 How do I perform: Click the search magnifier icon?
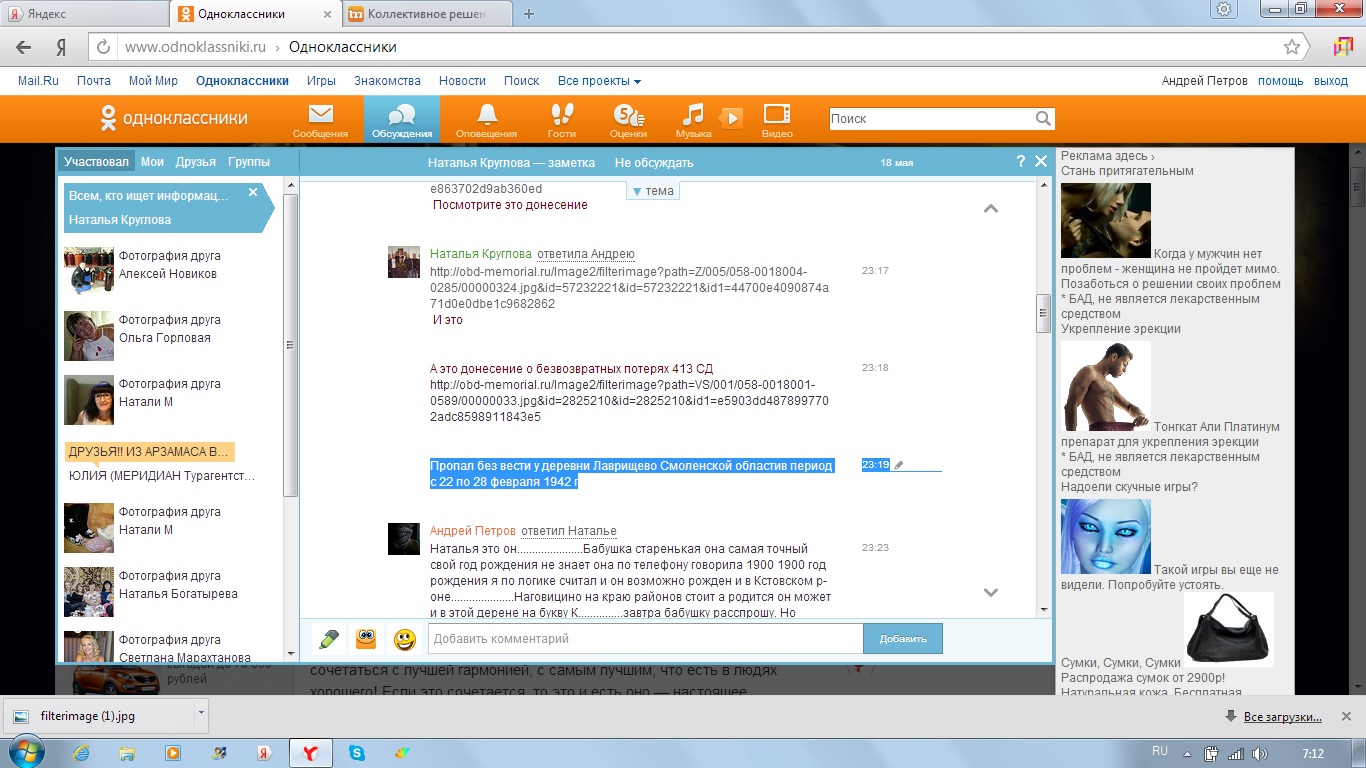click(x=1043, y=119)
